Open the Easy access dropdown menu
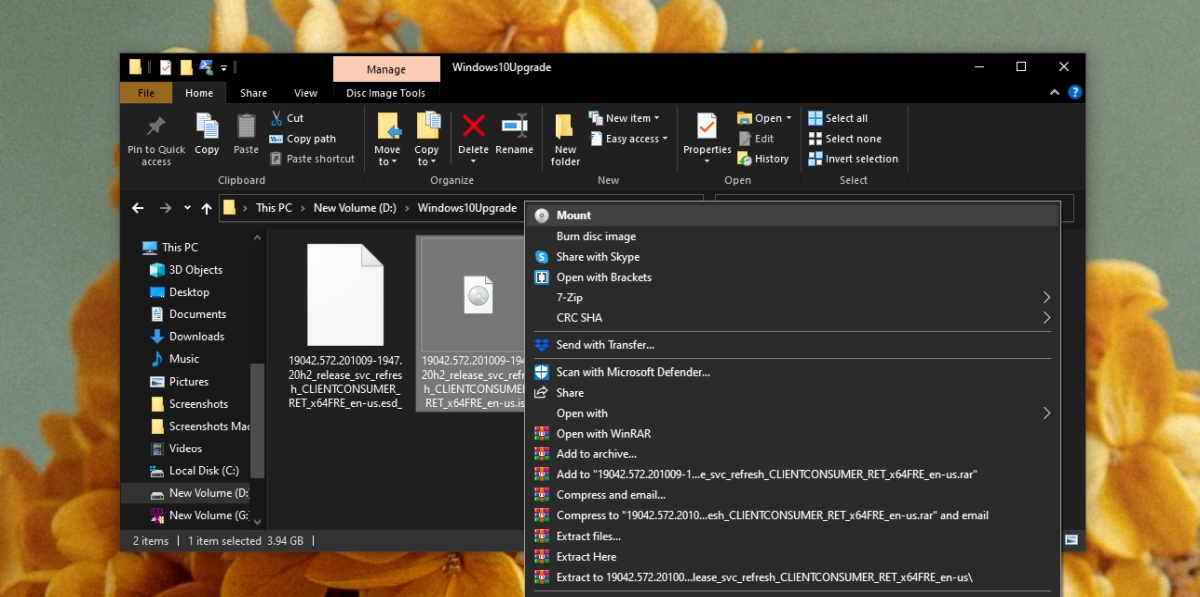 pyautogui.click(x=628, y=138)
